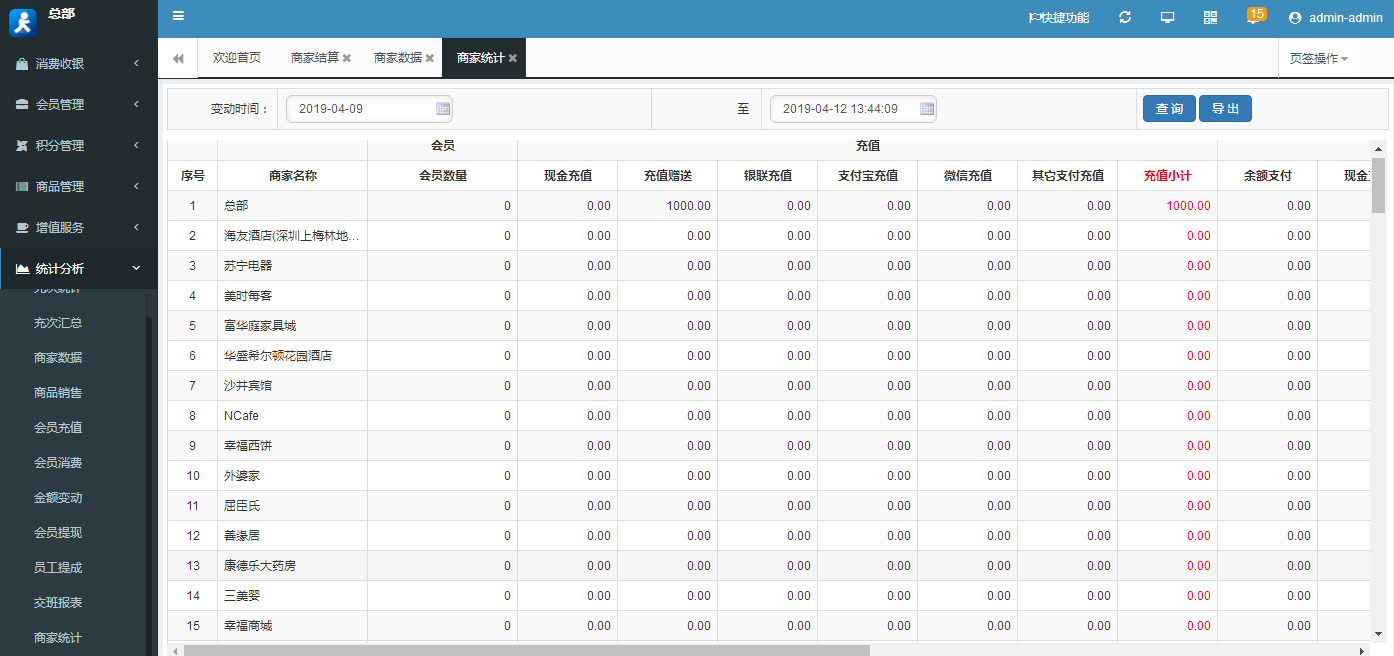Viewport: 1394px width, 656px height.
Task: Click the monitor display icon in header
Action: 1167,17
